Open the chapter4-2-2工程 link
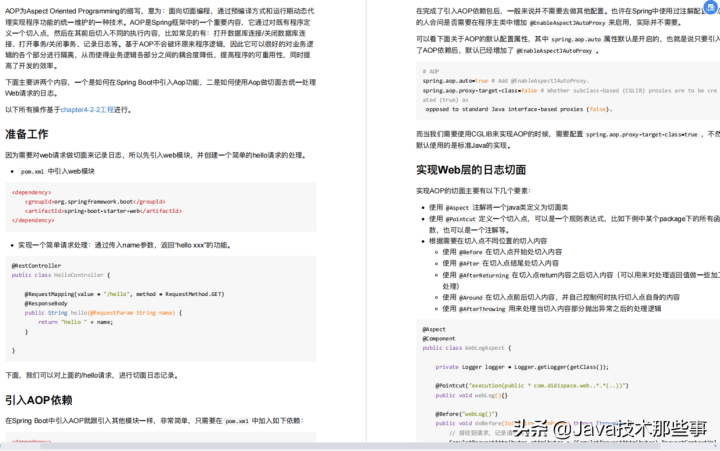 click(87, 110)
